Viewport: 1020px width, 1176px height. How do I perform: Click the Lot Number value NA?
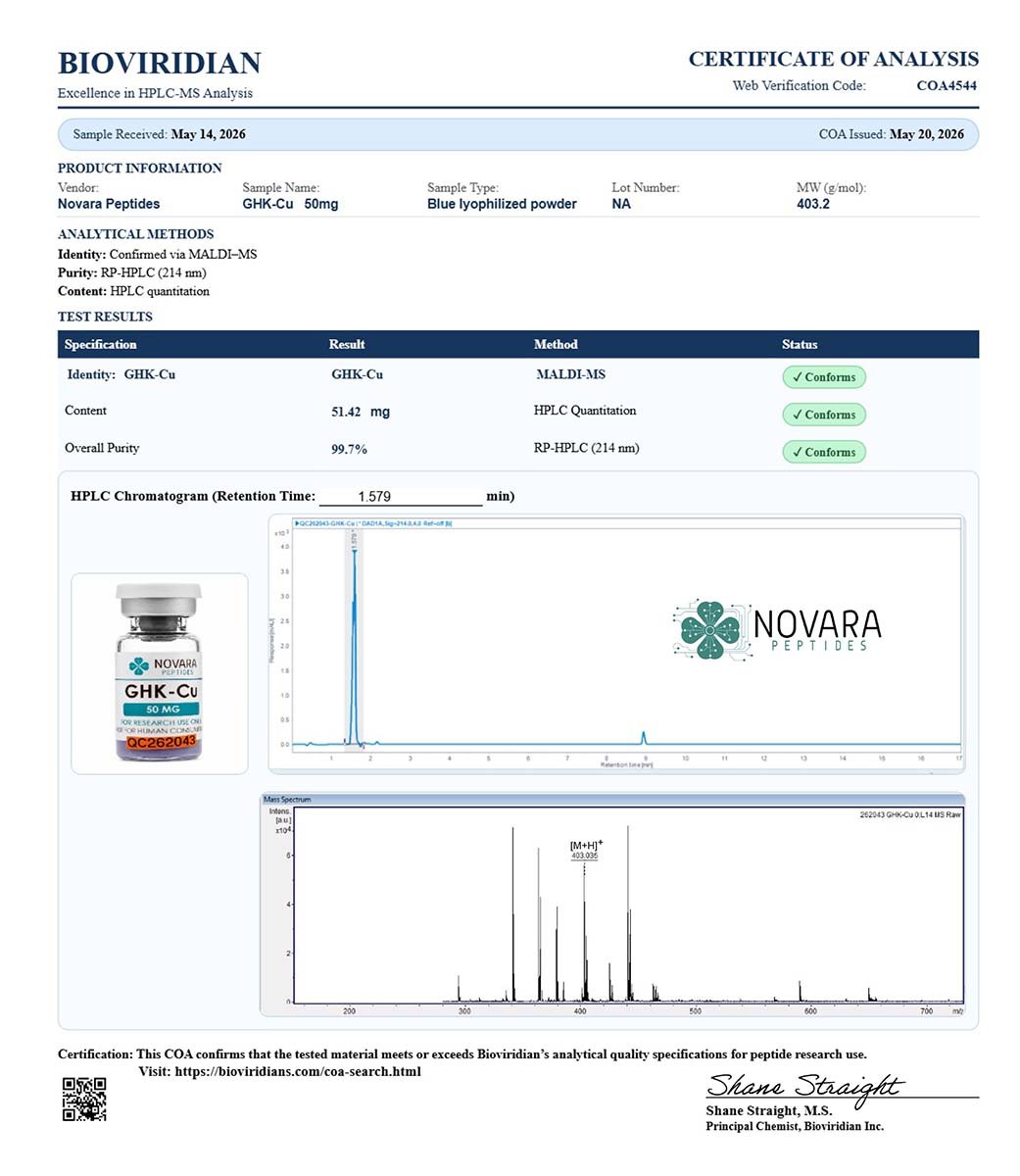coord(621,204)
